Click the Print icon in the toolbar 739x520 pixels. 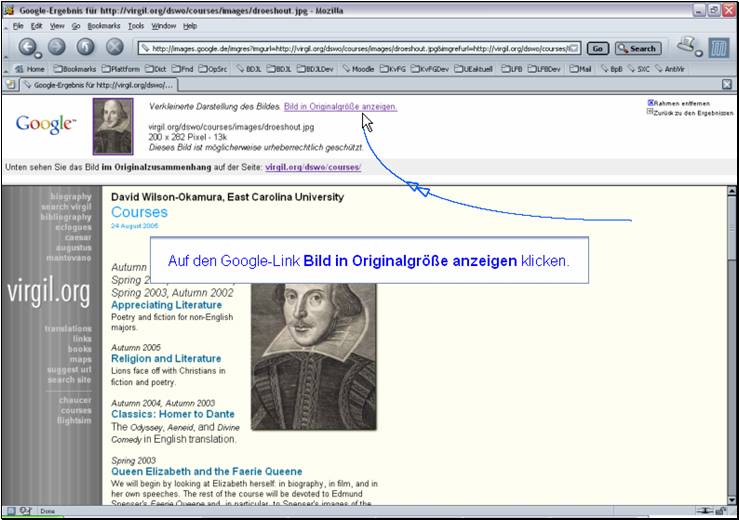coord(687,46)
